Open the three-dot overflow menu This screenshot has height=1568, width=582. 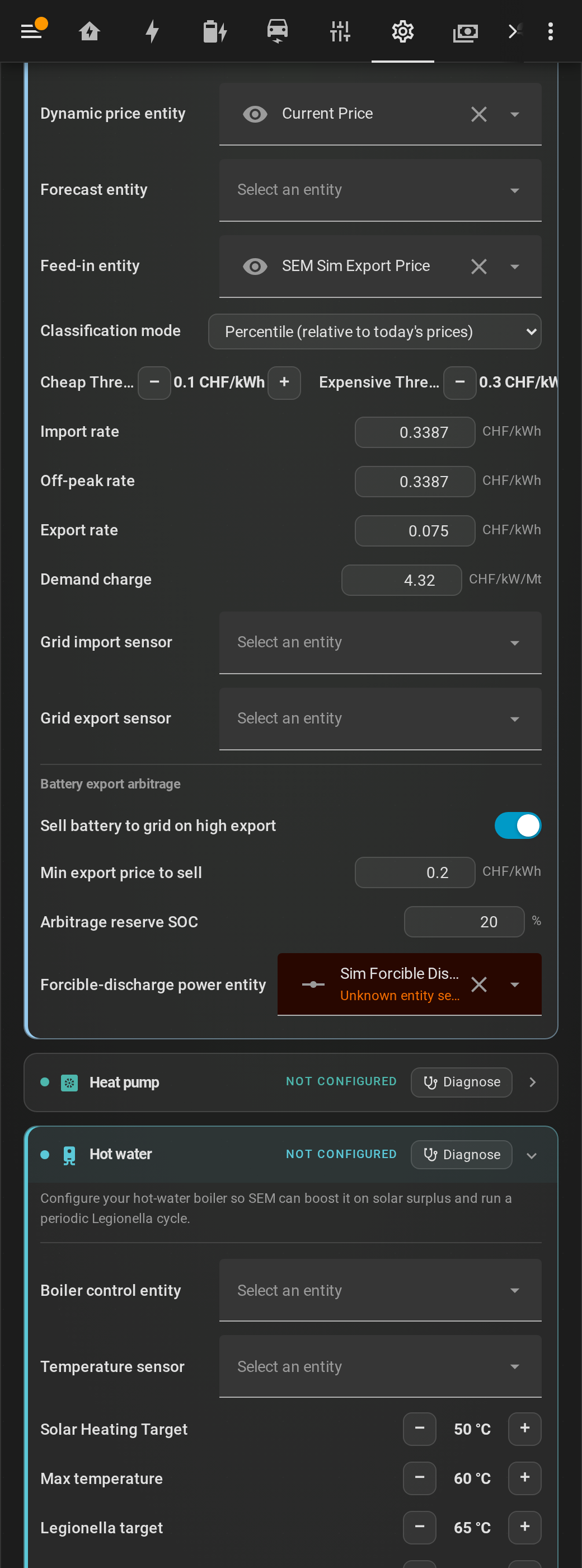click(550, 31)
